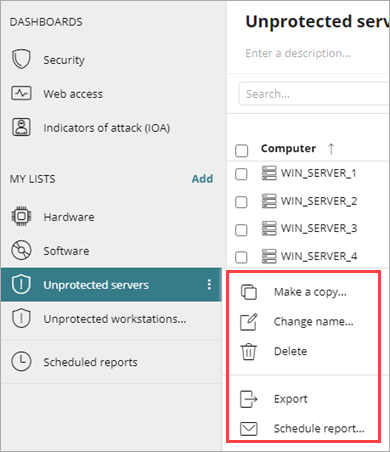This screenshot has width=390, height=452.
Task: Check the WIN_SERVER_2 checkbox
Action: point(241,202)
